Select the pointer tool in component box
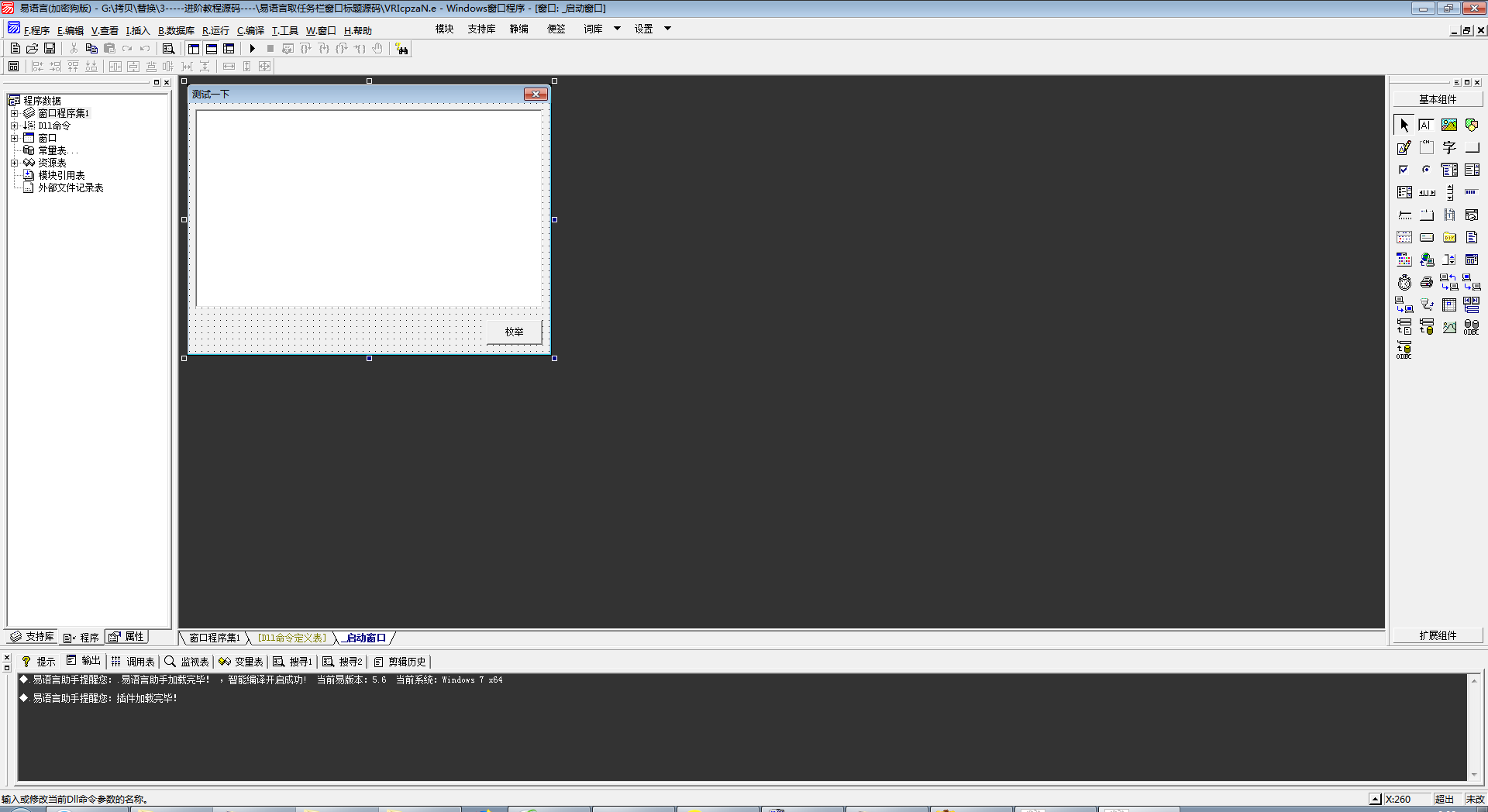This screenshot has width=1488, height=812. pos(1404,125)
